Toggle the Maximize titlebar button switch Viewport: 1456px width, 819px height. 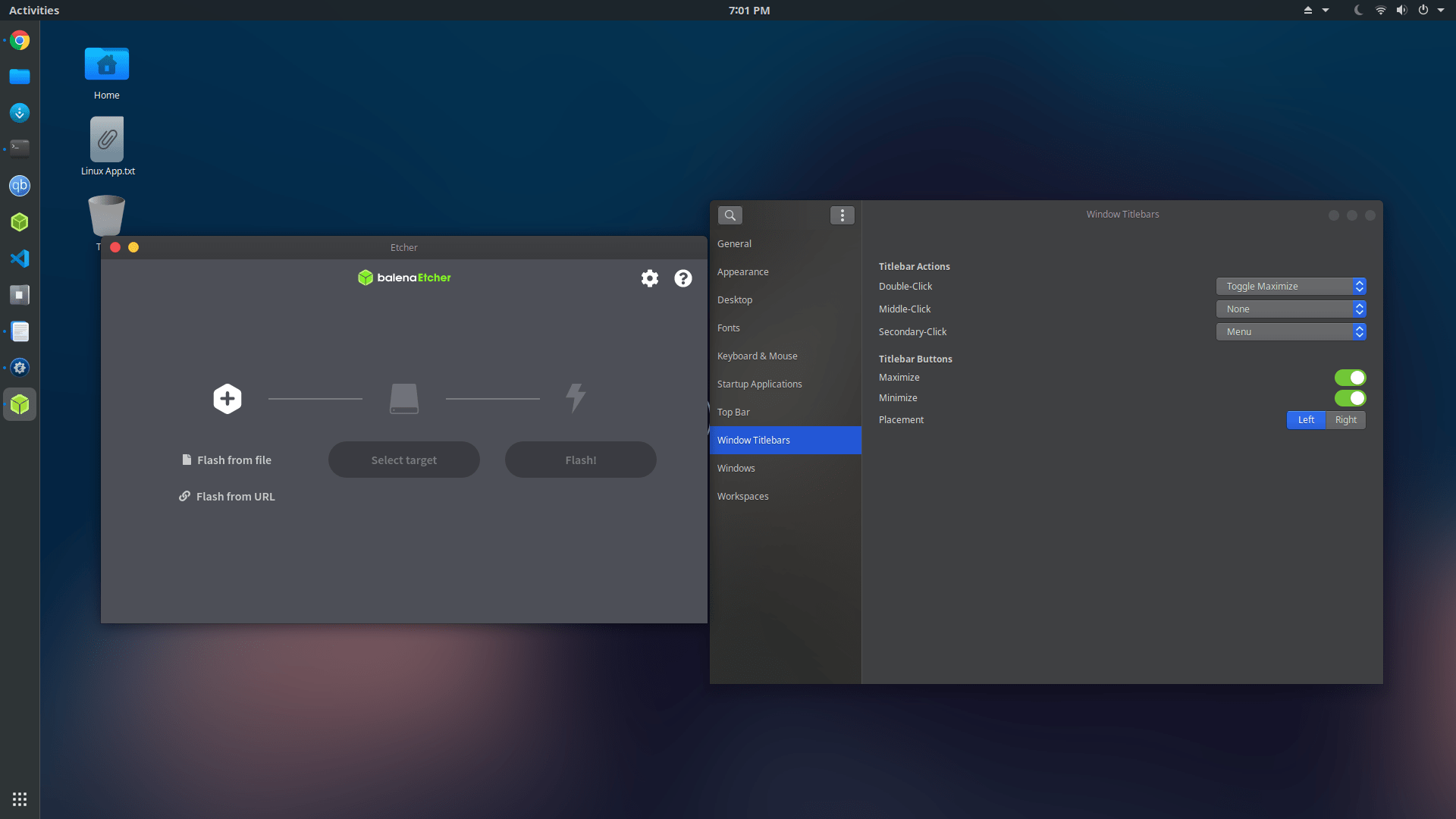coord(1350,378)
